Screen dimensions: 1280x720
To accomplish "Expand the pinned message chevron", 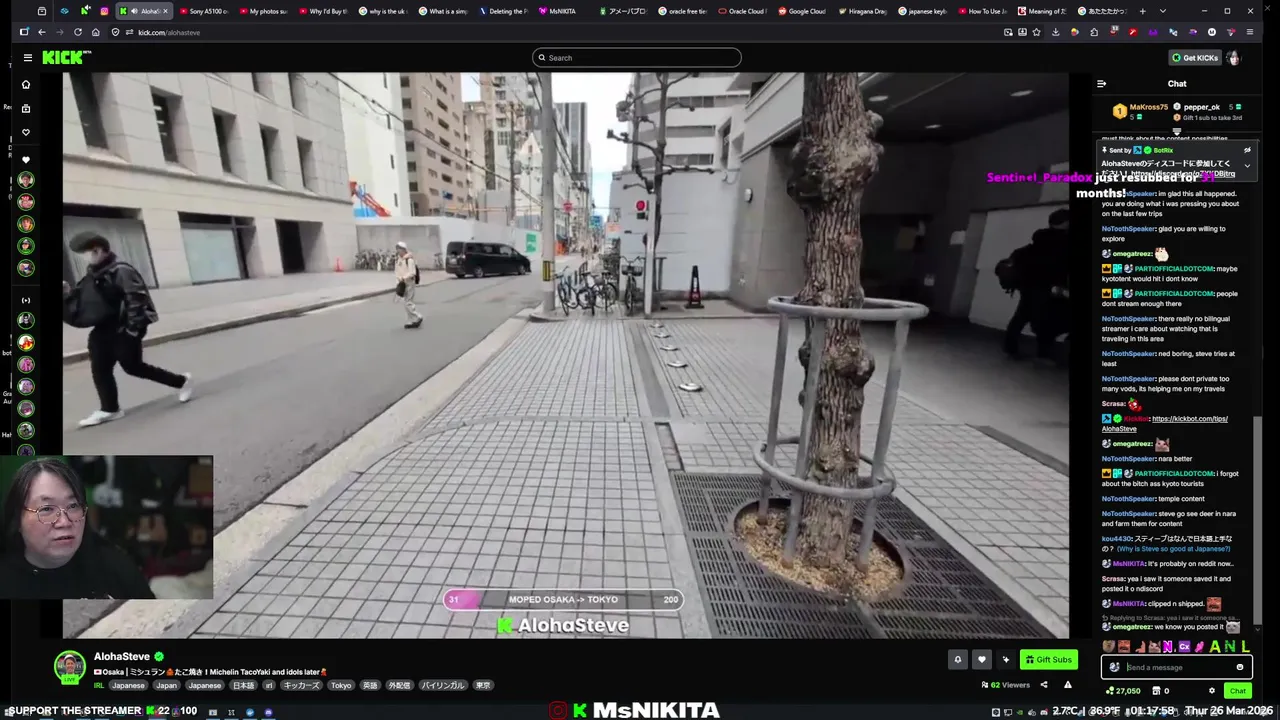I will (x=1247, y=165).
